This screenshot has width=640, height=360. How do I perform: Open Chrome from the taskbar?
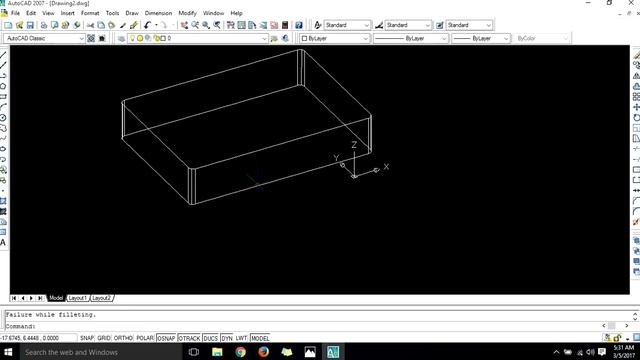point(240,352)
